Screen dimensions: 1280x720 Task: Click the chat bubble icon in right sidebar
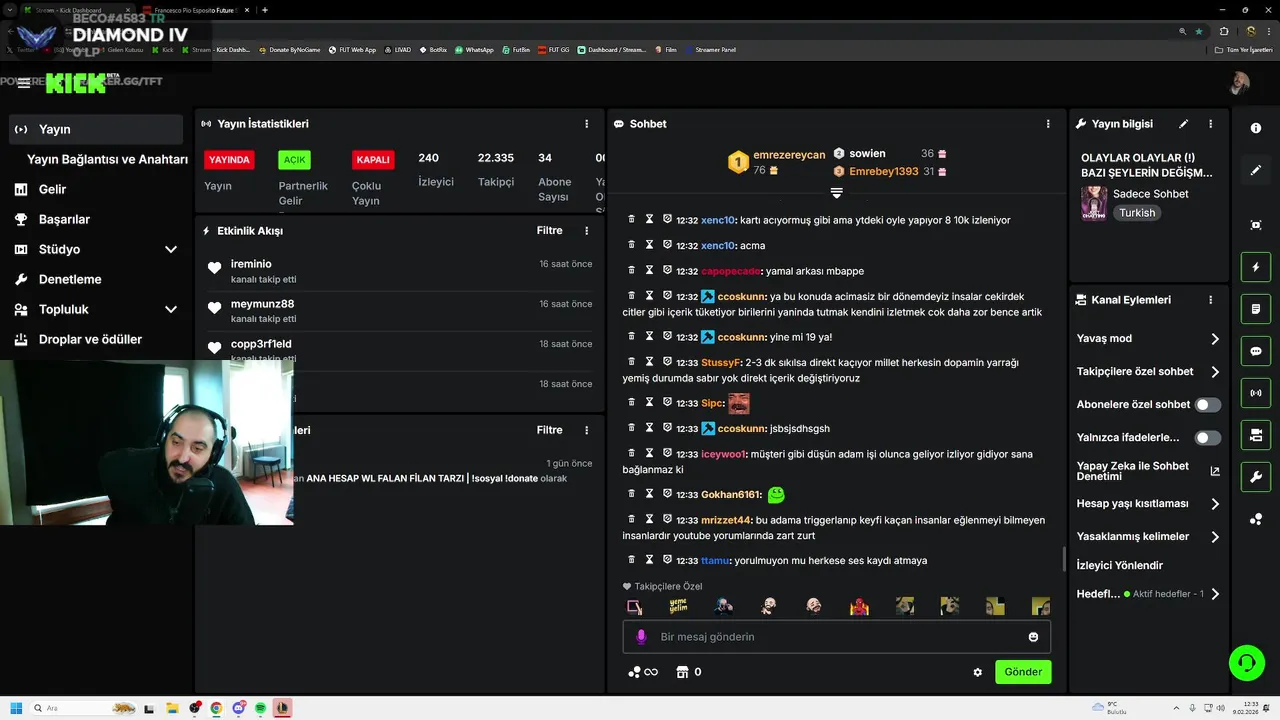1256,351
